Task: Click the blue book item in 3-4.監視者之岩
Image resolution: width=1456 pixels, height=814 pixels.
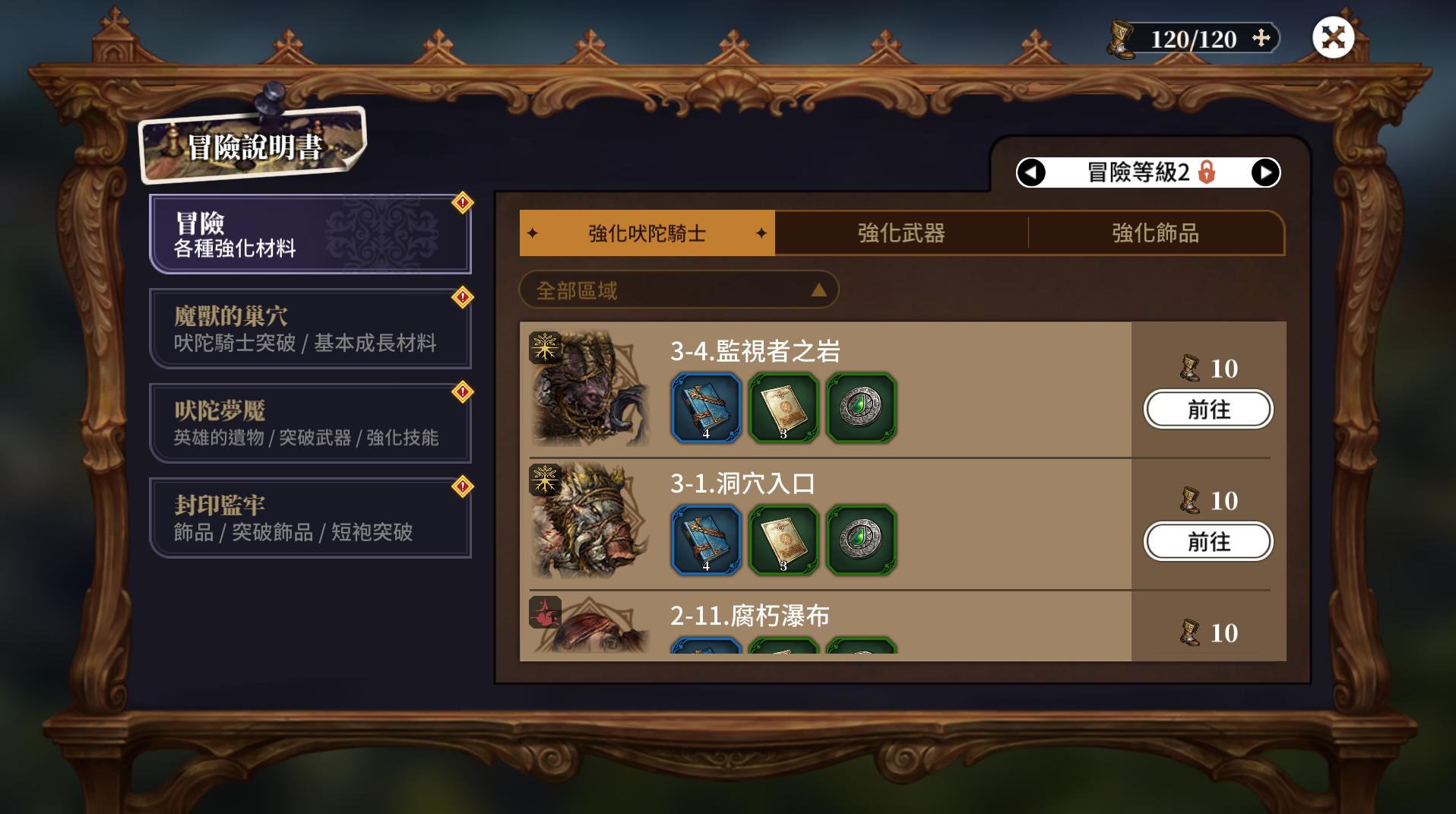Action: point(705,408)
